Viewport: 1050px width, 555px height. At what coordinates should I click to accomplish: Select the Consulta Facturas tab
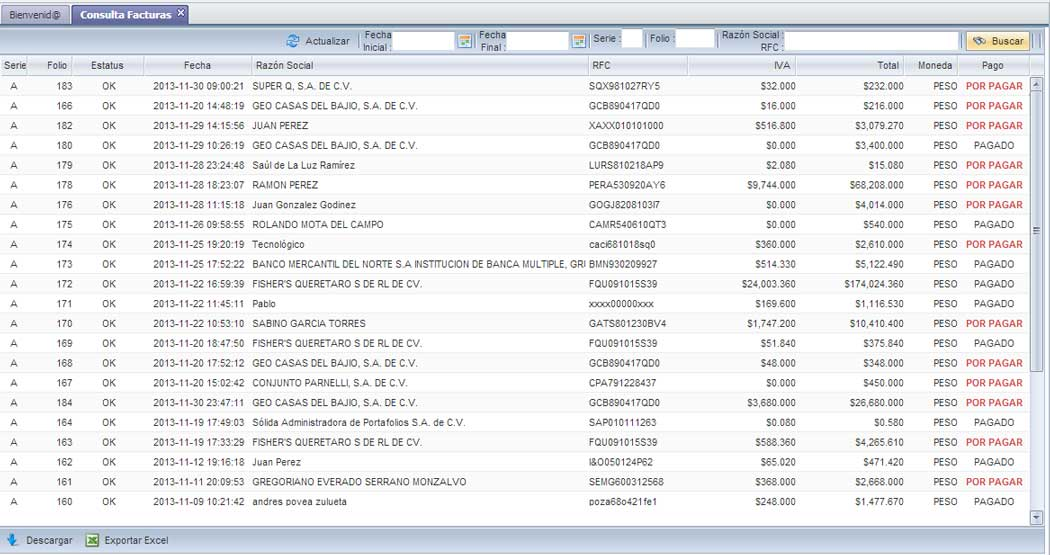tap(124, 15)
